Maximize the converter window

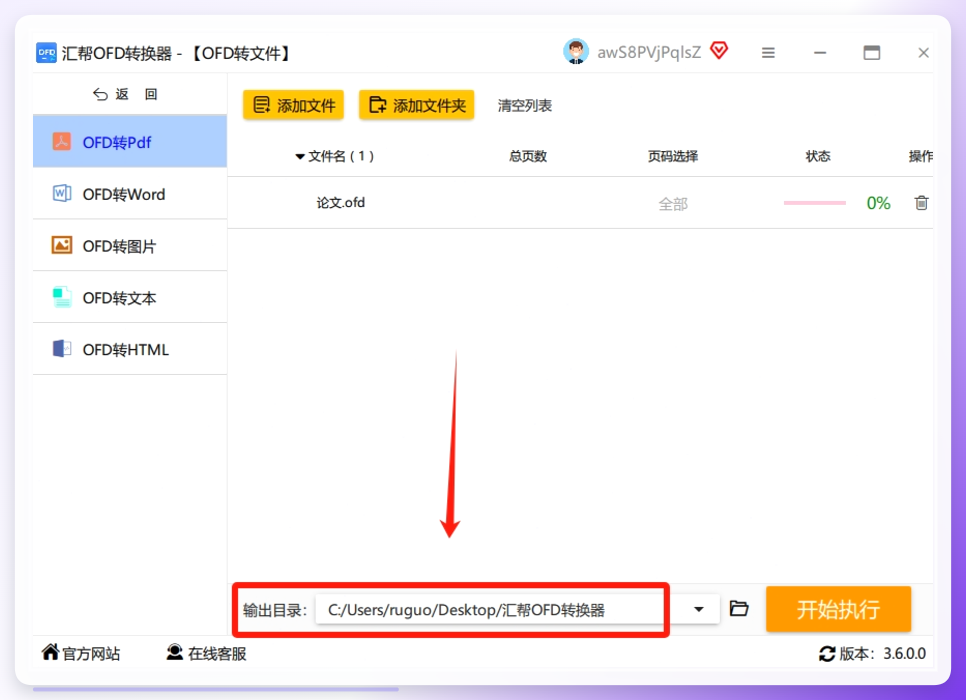[872, 53]
